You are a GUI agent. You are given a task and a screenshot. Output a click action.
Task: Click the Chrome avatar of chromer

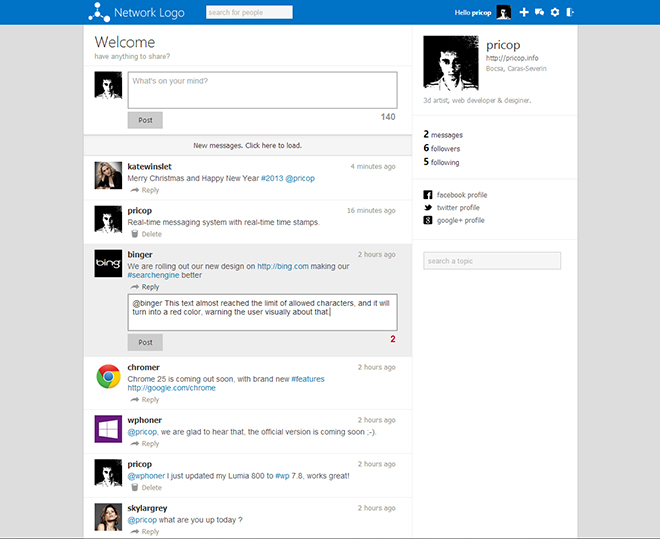(108, 376)
